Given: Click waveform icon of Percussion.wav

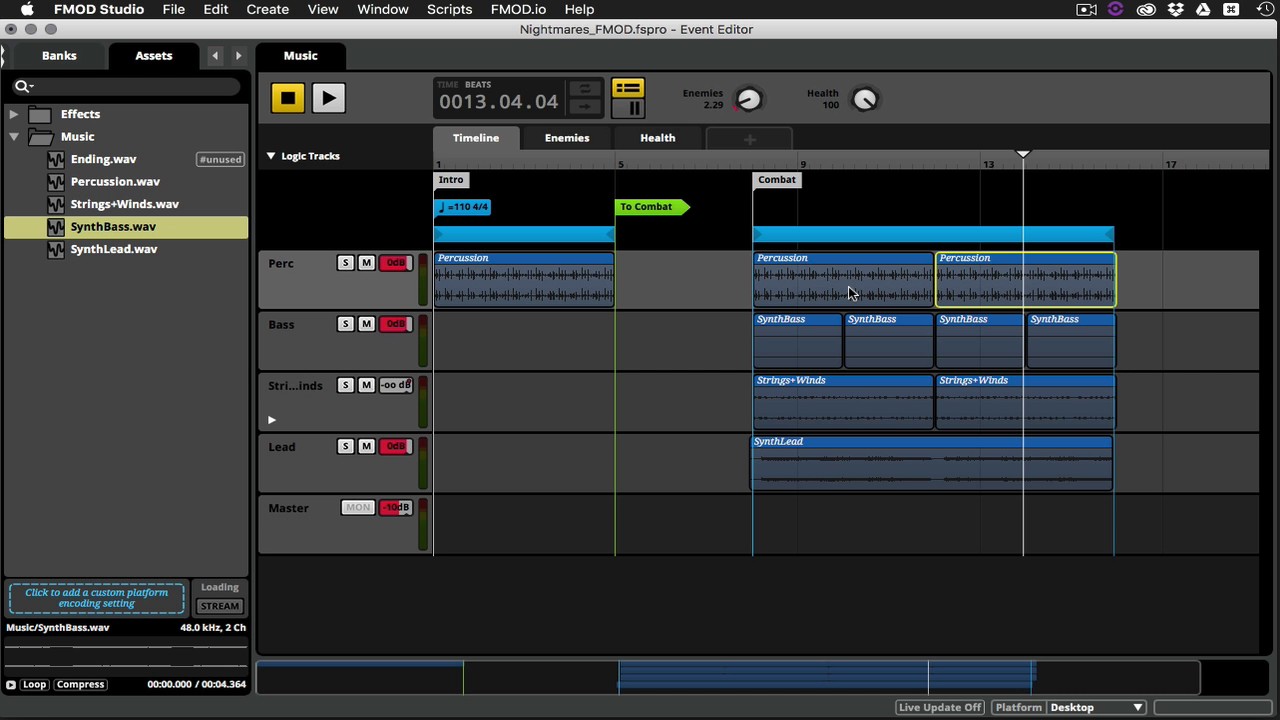Looking at the screenshot, I should [x=56, y=182].
